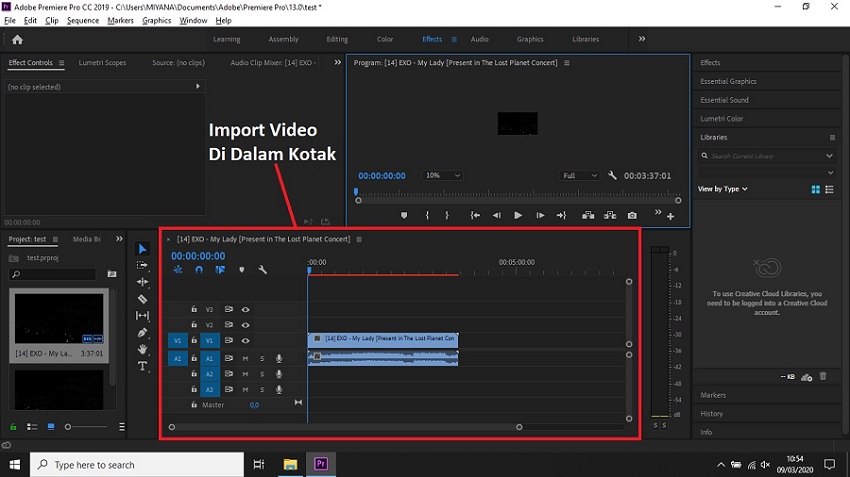Switch Project panel to icon view
Viewport: 850px width, 477px height.
coord(51,427)
